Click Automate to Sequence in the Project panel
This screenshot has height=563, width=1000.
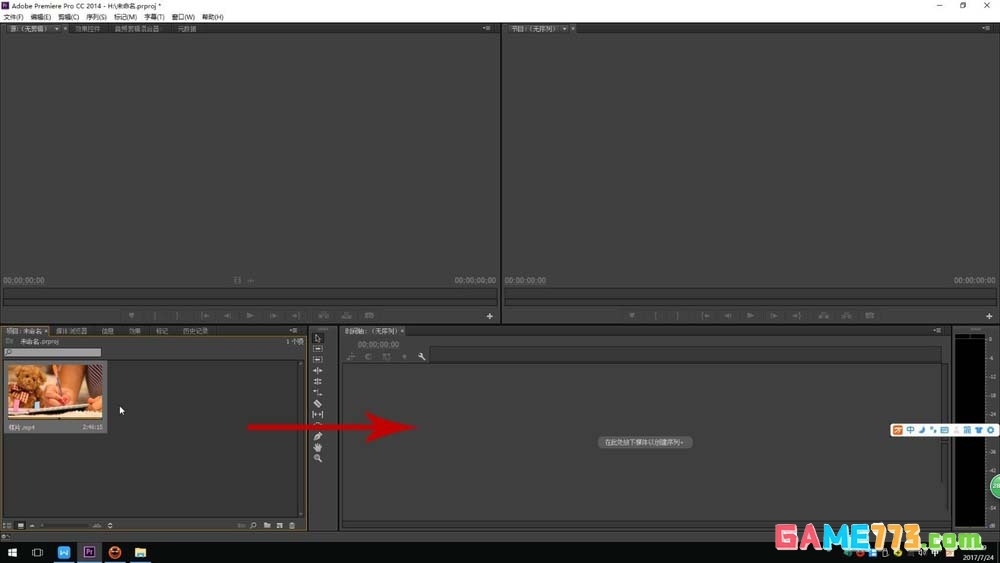point(241,525)
